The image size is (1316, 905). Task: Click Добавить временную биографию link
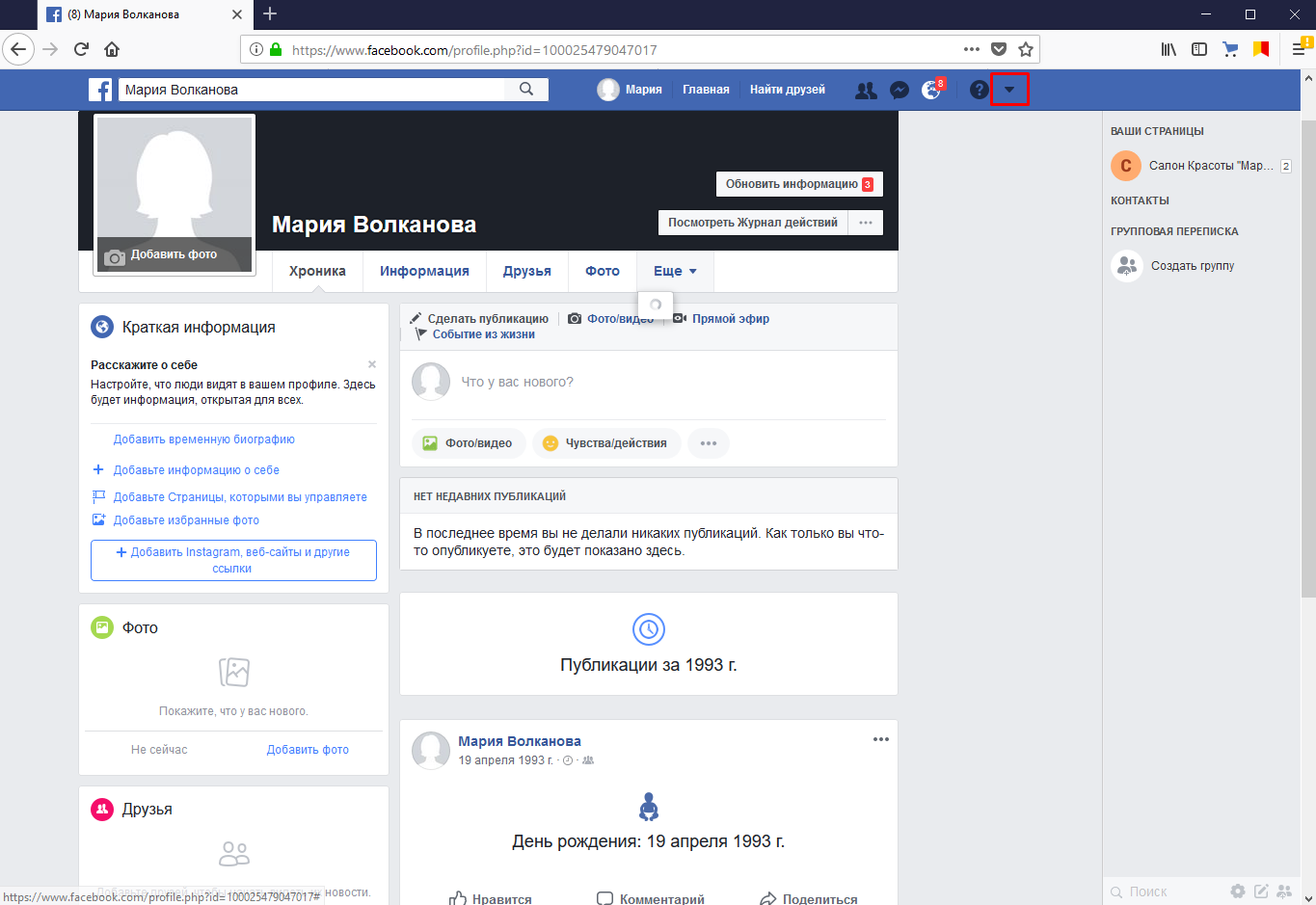(x=204, y=439)
